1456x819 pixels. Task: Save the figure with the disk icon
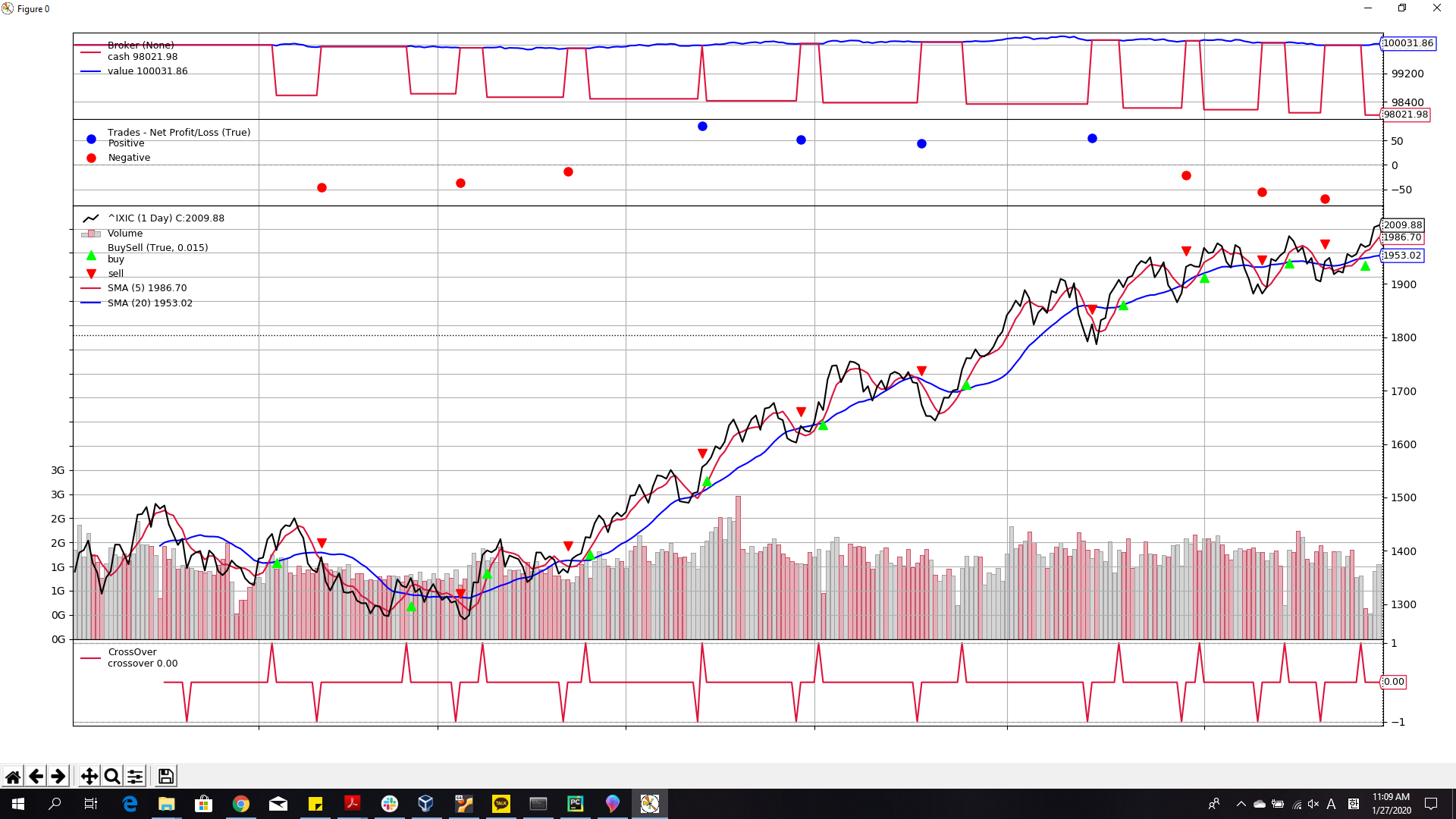click(165, 776)
